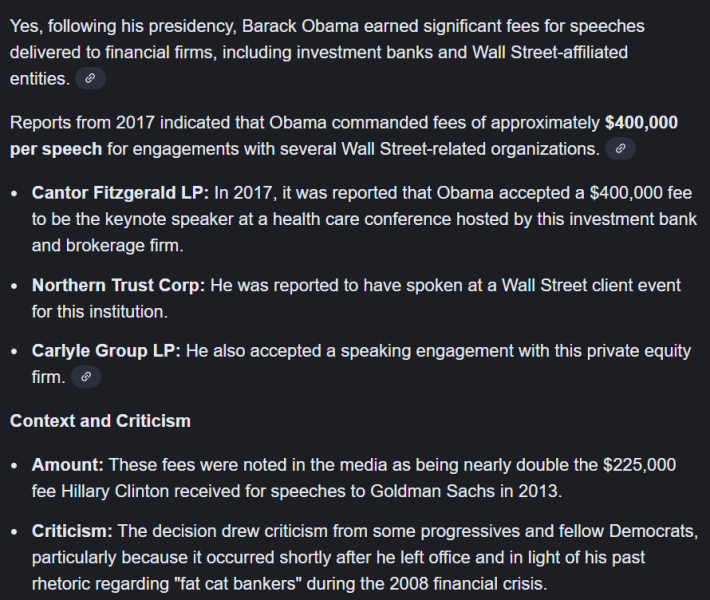The height and width of the screenshot is (600, 710).
Task: Click the bold "Amount:" label
Action: (x=68, y=465)
